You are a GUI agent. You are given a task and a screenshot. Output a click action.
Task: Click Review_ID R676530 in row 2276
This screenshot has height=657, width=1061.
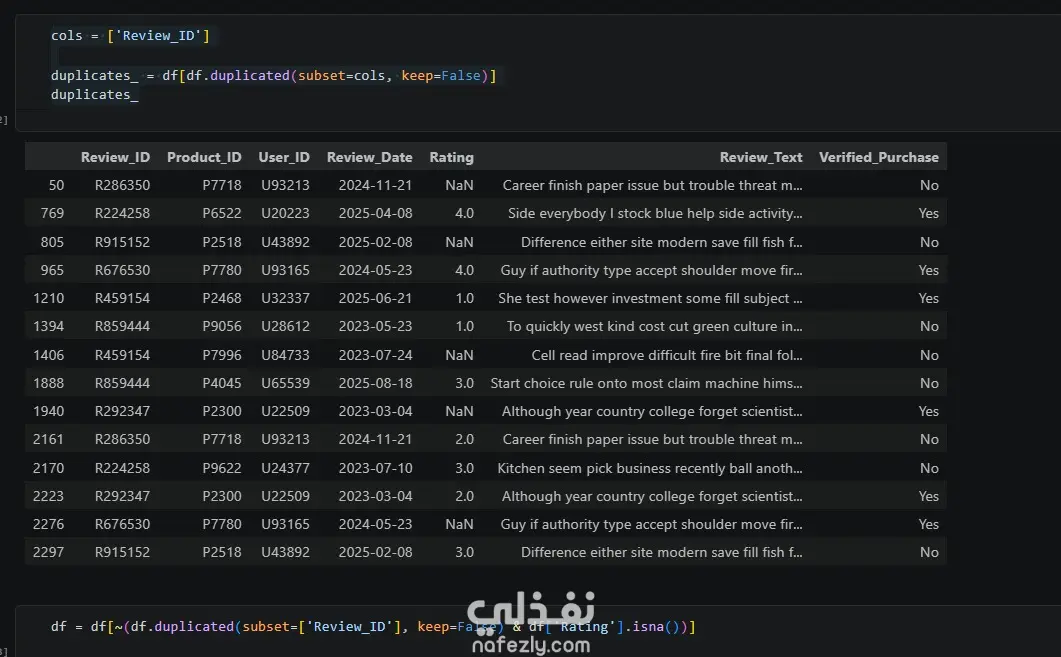click(122, 524)
